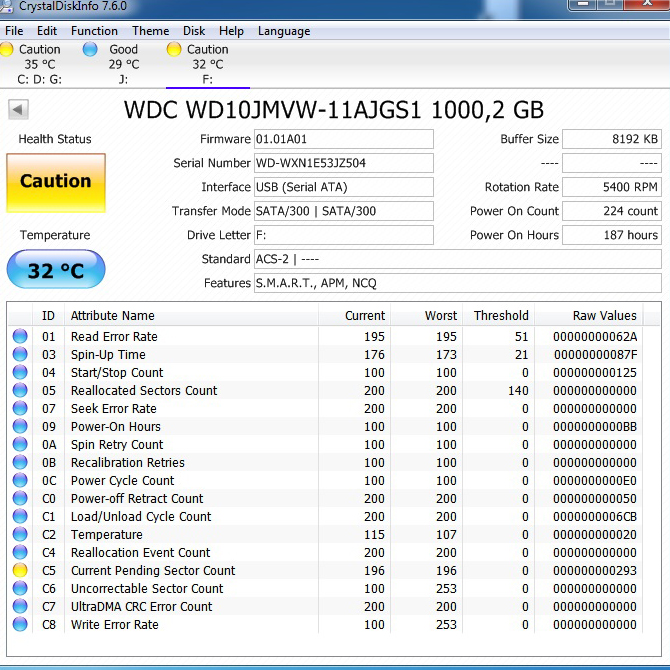This screenshot has width=670, height=670.
Task: Open the Disk menu
Action: tap(194, 31)
